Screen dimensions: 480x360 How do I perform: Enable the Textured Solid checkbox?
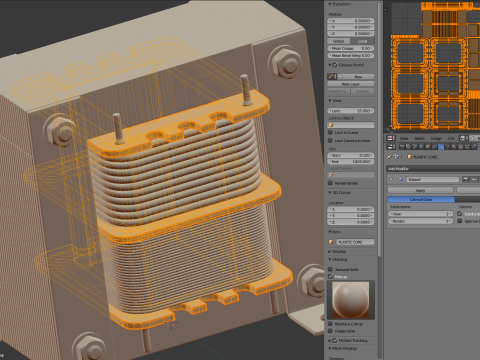[330, 269]
